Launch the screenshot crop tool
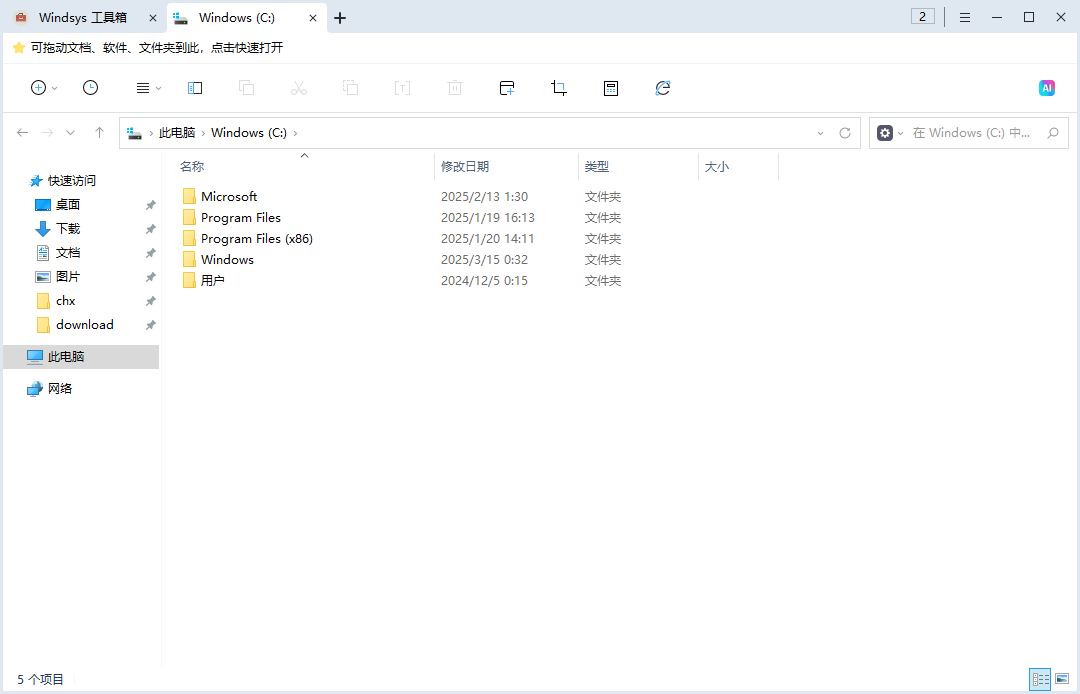 559,88
